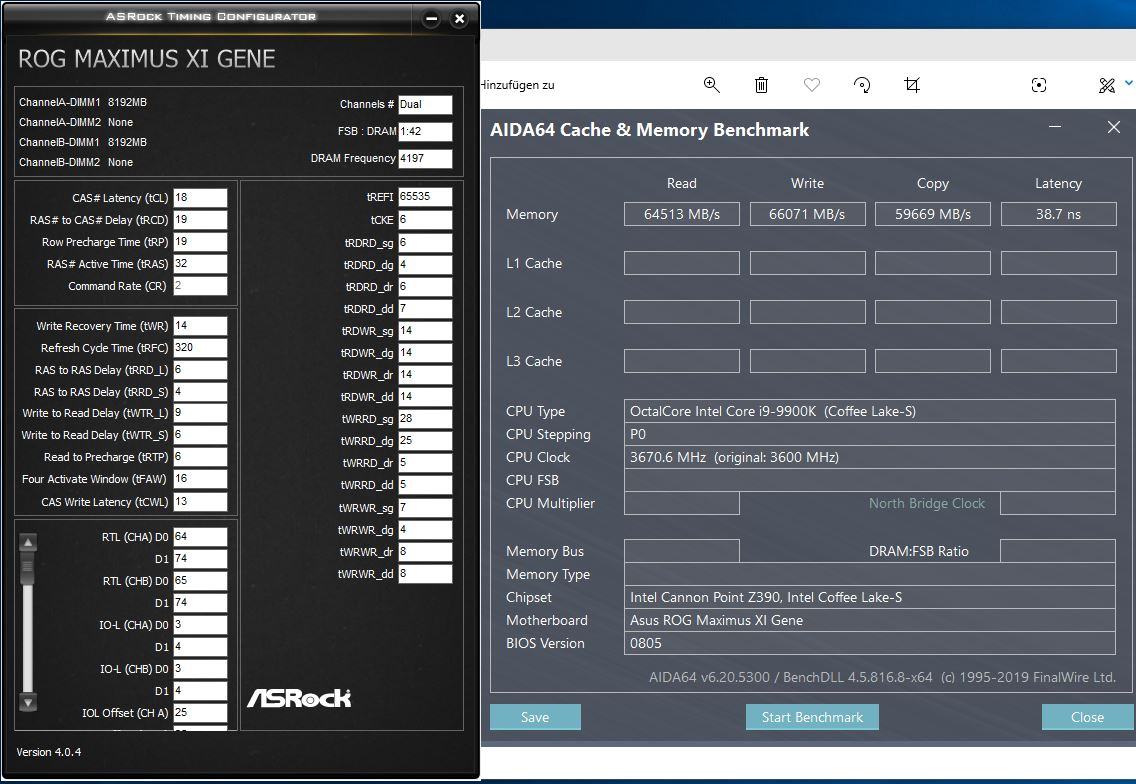Delete the photo using the trash icon
Image resolution: width=1136 pixels, height=784 pixels.
pyautogui.click(x=761, y=85)
